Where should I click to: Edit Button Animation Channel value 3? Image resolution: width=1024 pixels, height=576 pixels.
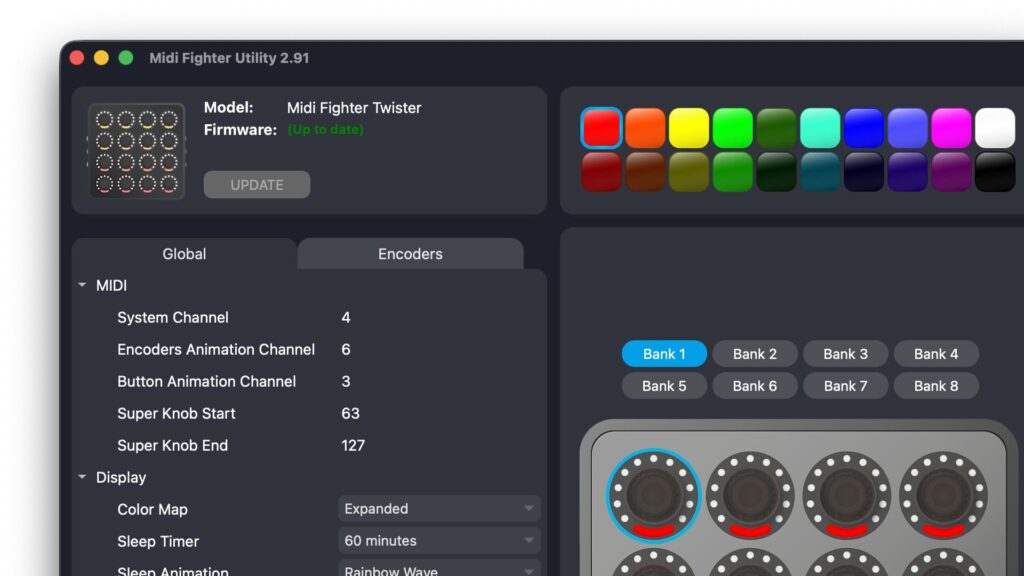point(346,381)
